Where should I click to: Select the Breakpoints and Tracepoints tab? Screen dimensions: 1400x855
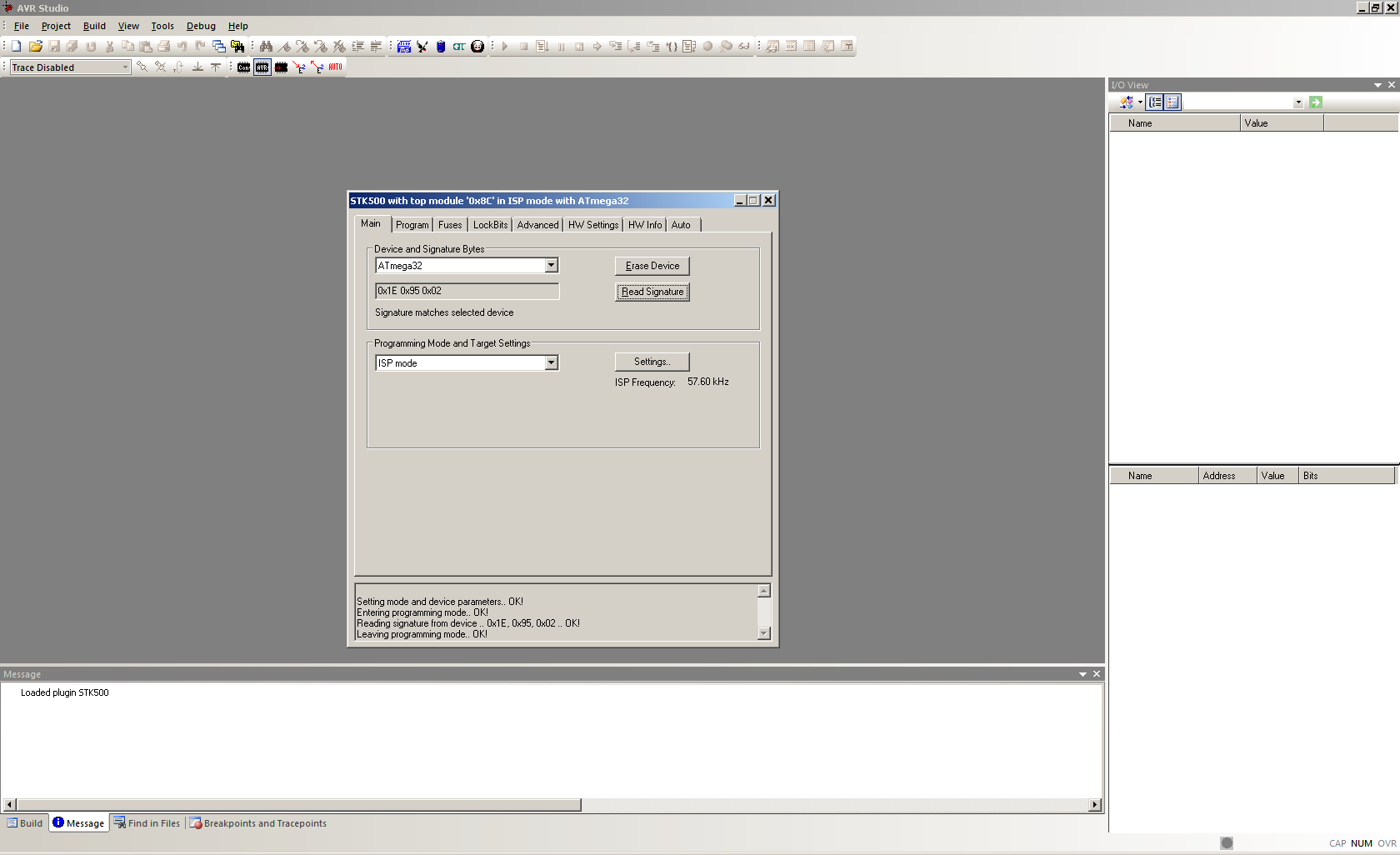[258, 823]
